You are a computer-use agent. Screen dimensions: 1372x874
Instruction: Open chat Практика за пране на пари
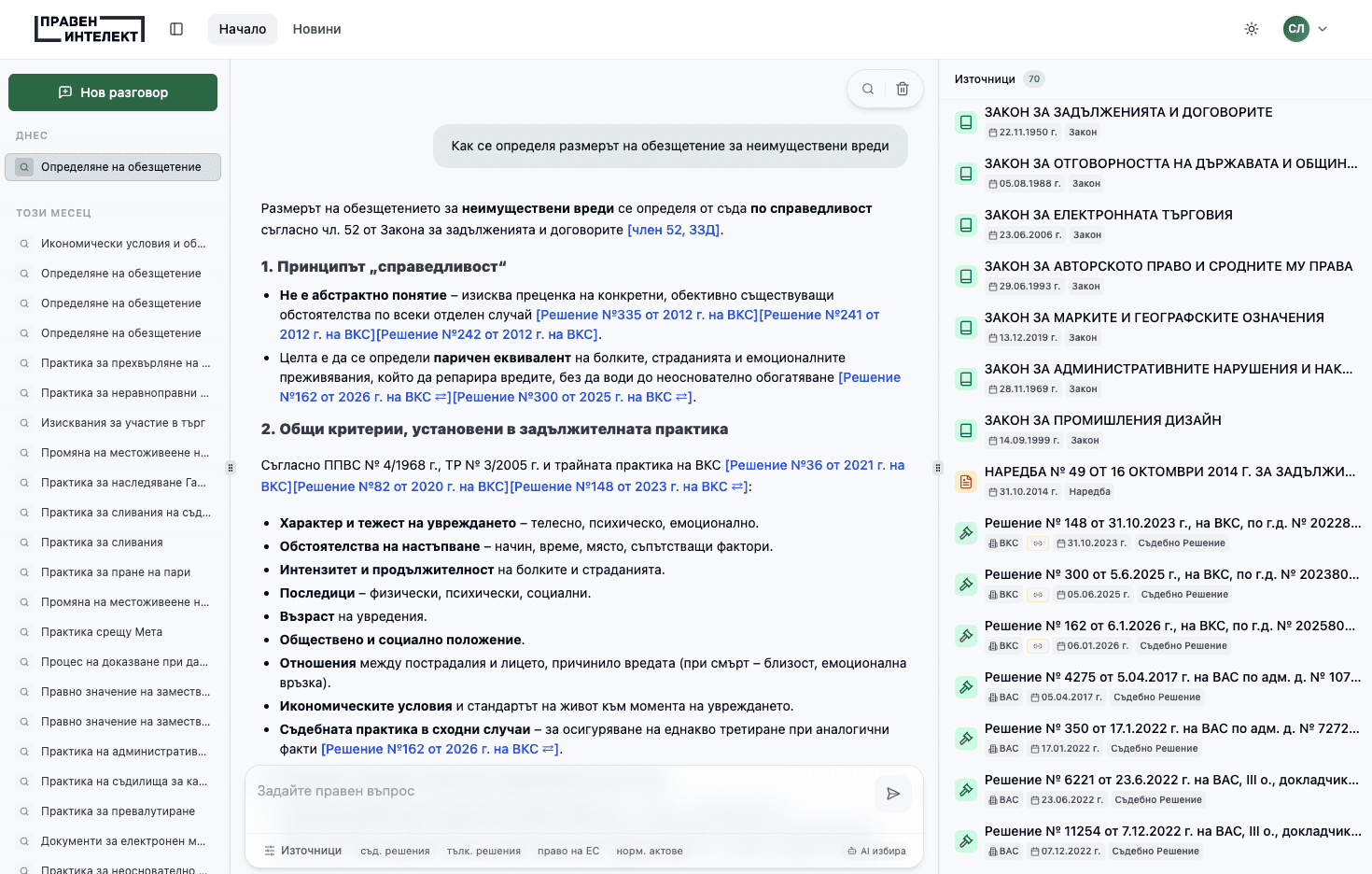(x=113, y=572)
